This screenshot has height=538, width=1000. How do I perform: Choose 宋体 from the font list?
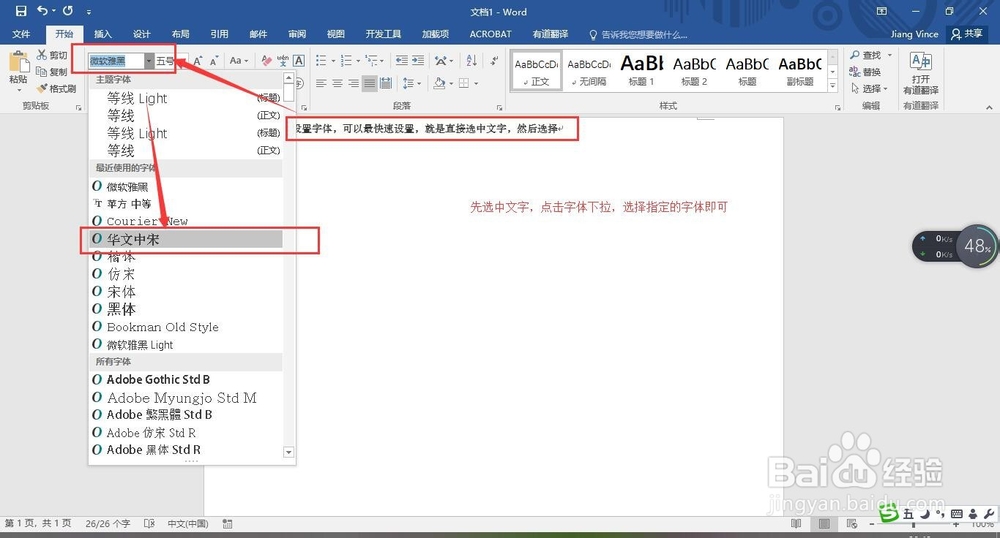click(x=186, y=291)
